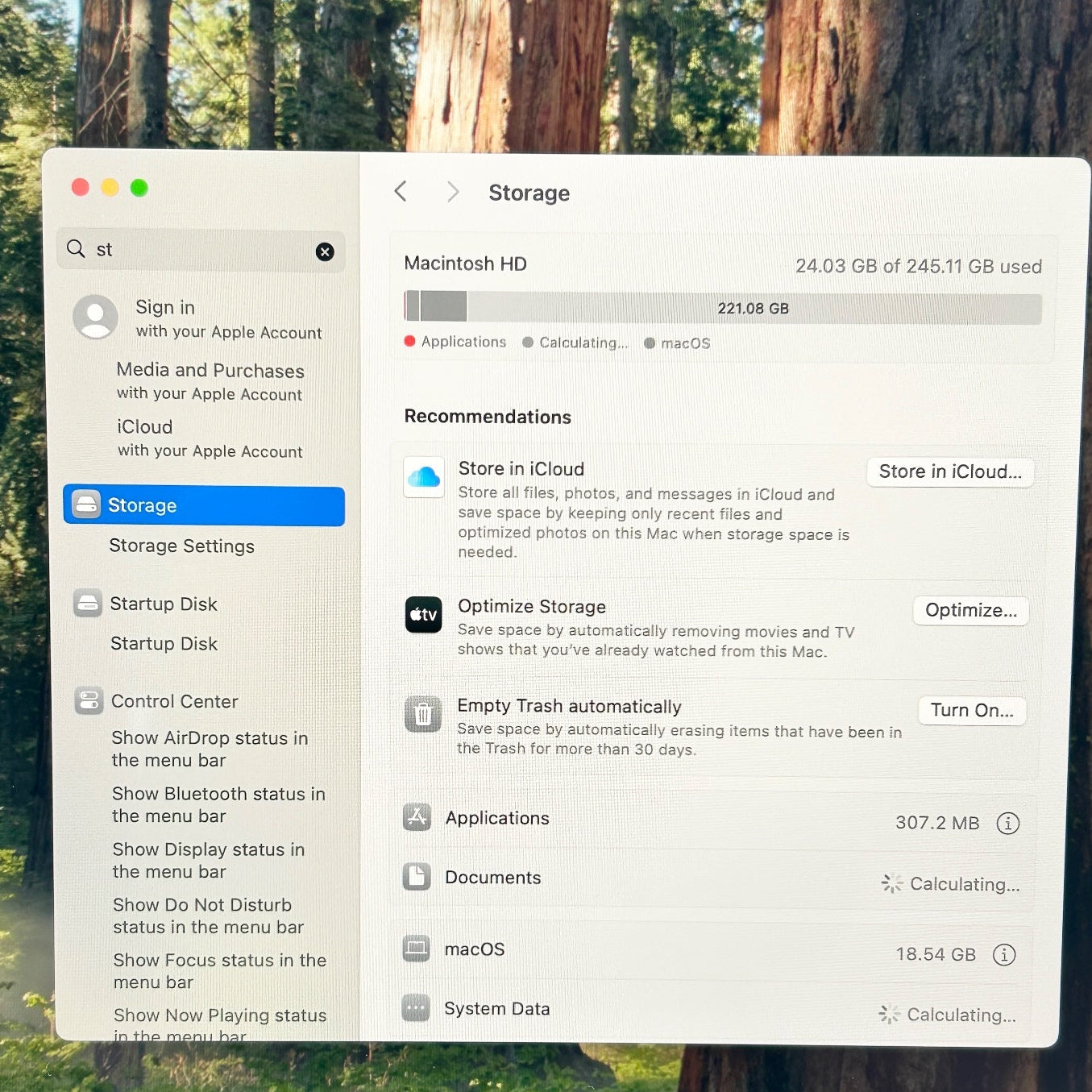1092x1092 pixels.
Task: Click the Applications info icon
Action: point(1007,823)
